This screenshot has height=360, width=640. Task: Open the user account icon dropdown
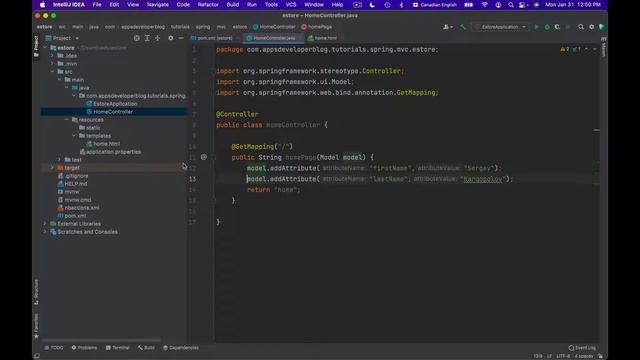[x=448, y=27]
